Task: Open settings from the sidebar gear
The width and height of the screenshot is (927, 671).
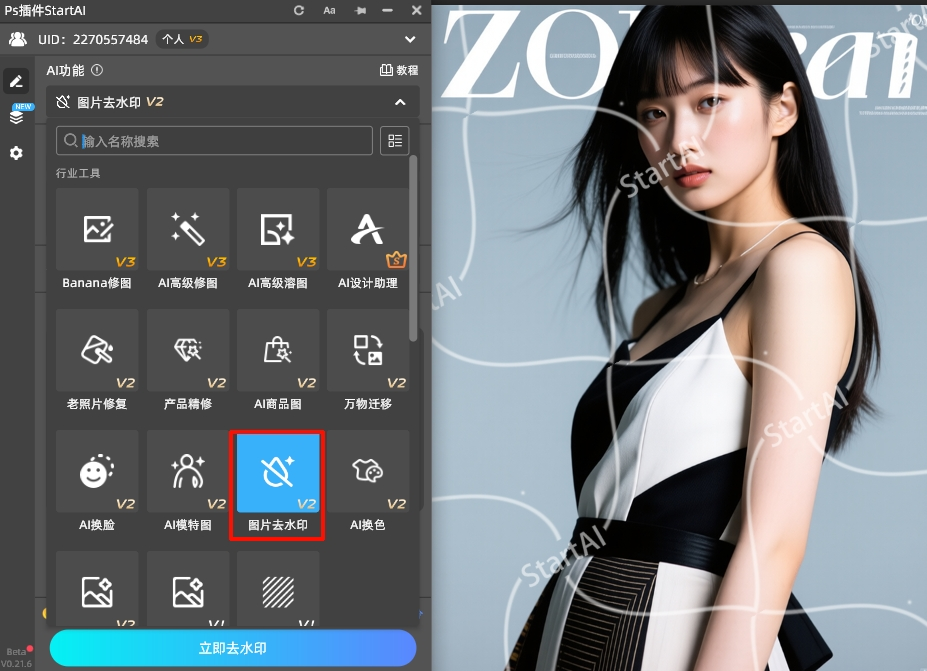Action: pos(16,153)
